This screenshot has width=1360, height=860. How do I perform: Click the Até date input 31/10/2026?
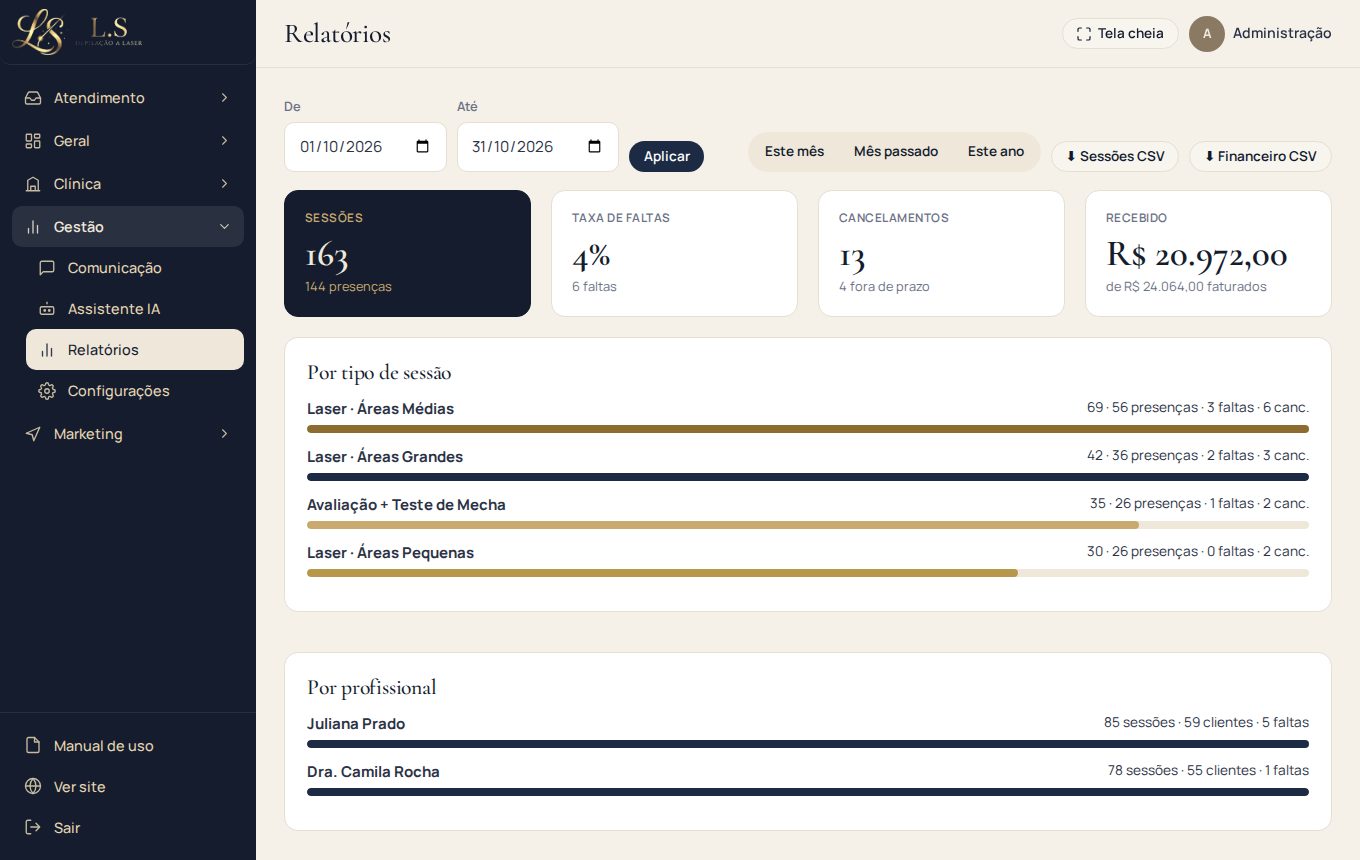(538, 147)
